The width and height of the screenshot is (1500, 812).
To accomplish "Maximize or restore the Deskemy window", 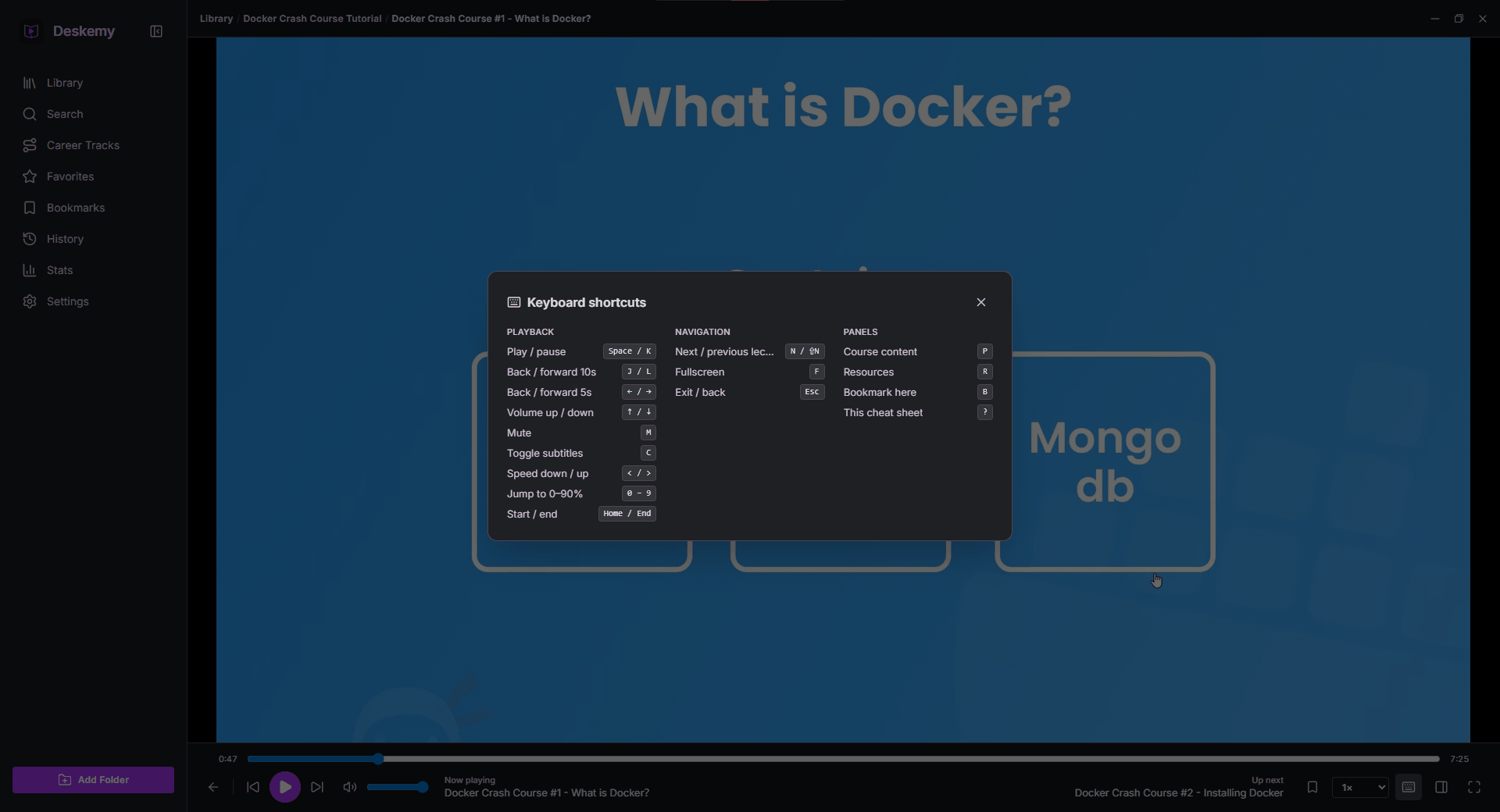I will pyautogui.click(x=1459, y=19).
